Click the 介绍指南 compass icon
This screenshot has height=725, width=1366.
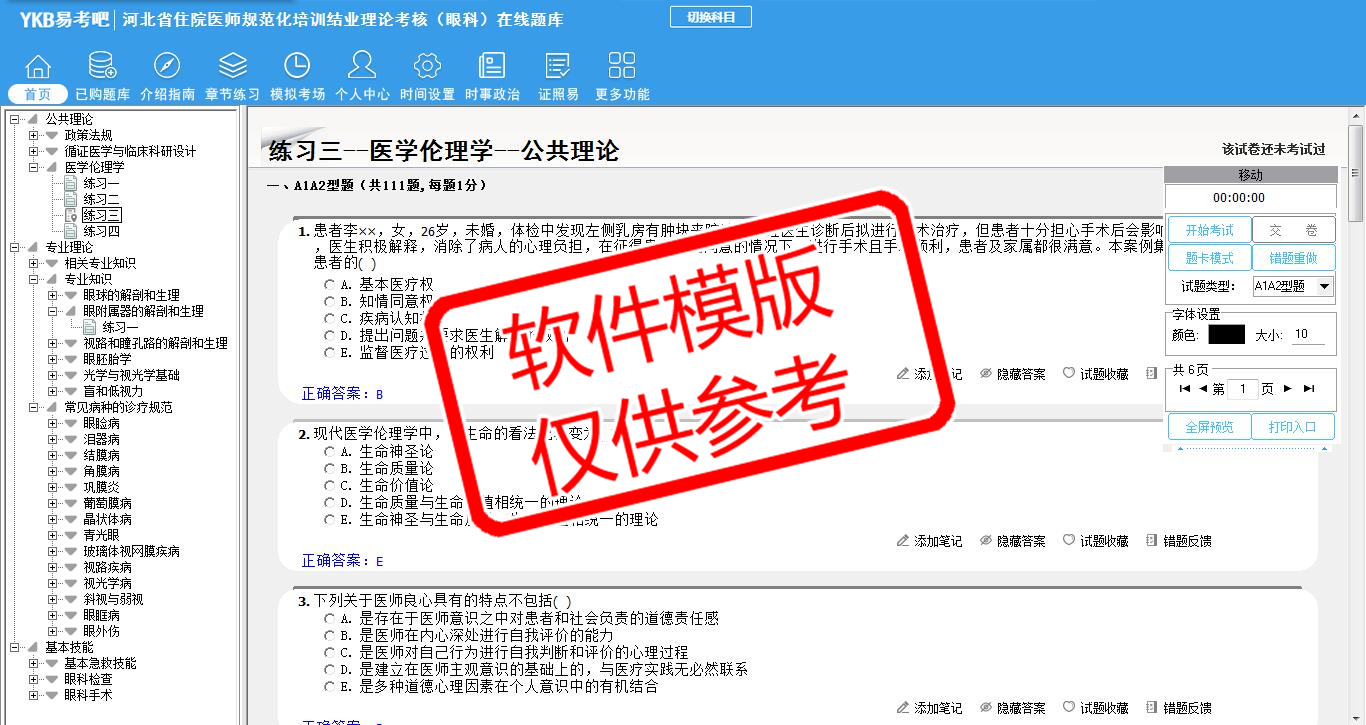(x=167, y=67)
